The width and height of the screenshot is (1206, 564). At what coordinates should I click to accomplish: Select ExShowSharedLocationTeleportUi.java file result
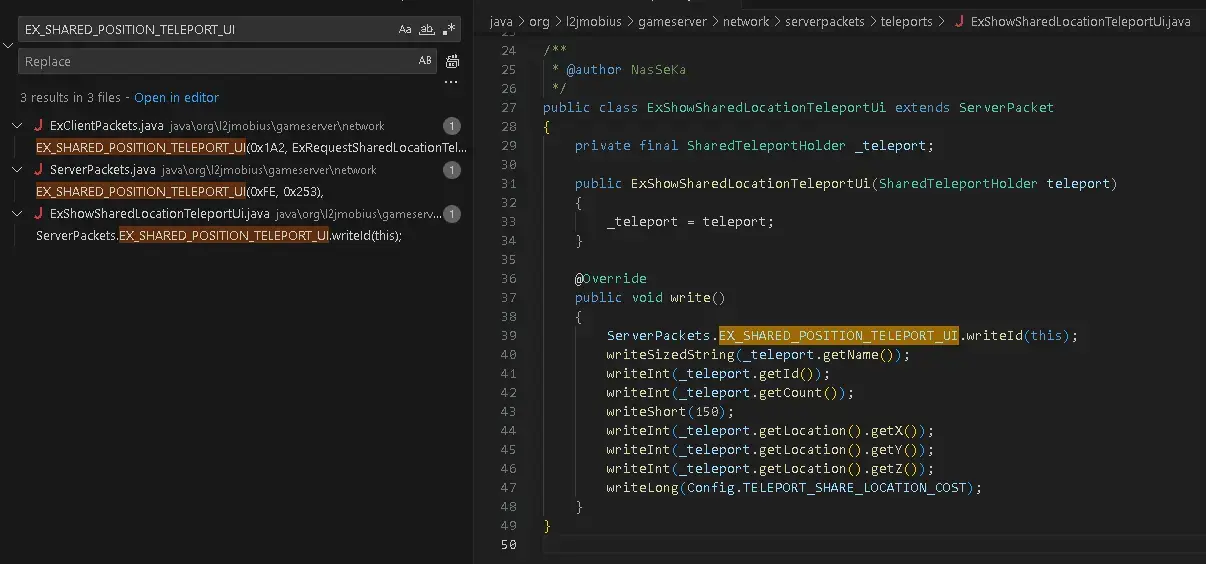coord(160,214)
